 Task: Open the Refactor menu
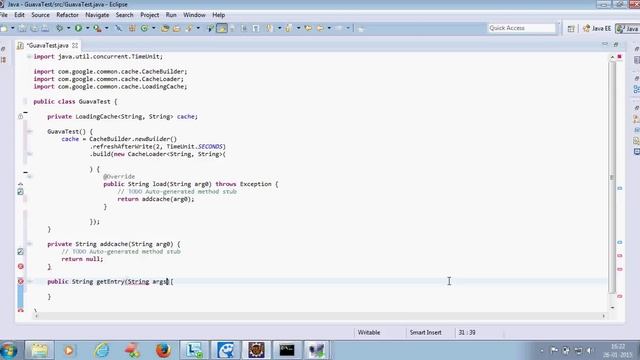tap(67, 15)
